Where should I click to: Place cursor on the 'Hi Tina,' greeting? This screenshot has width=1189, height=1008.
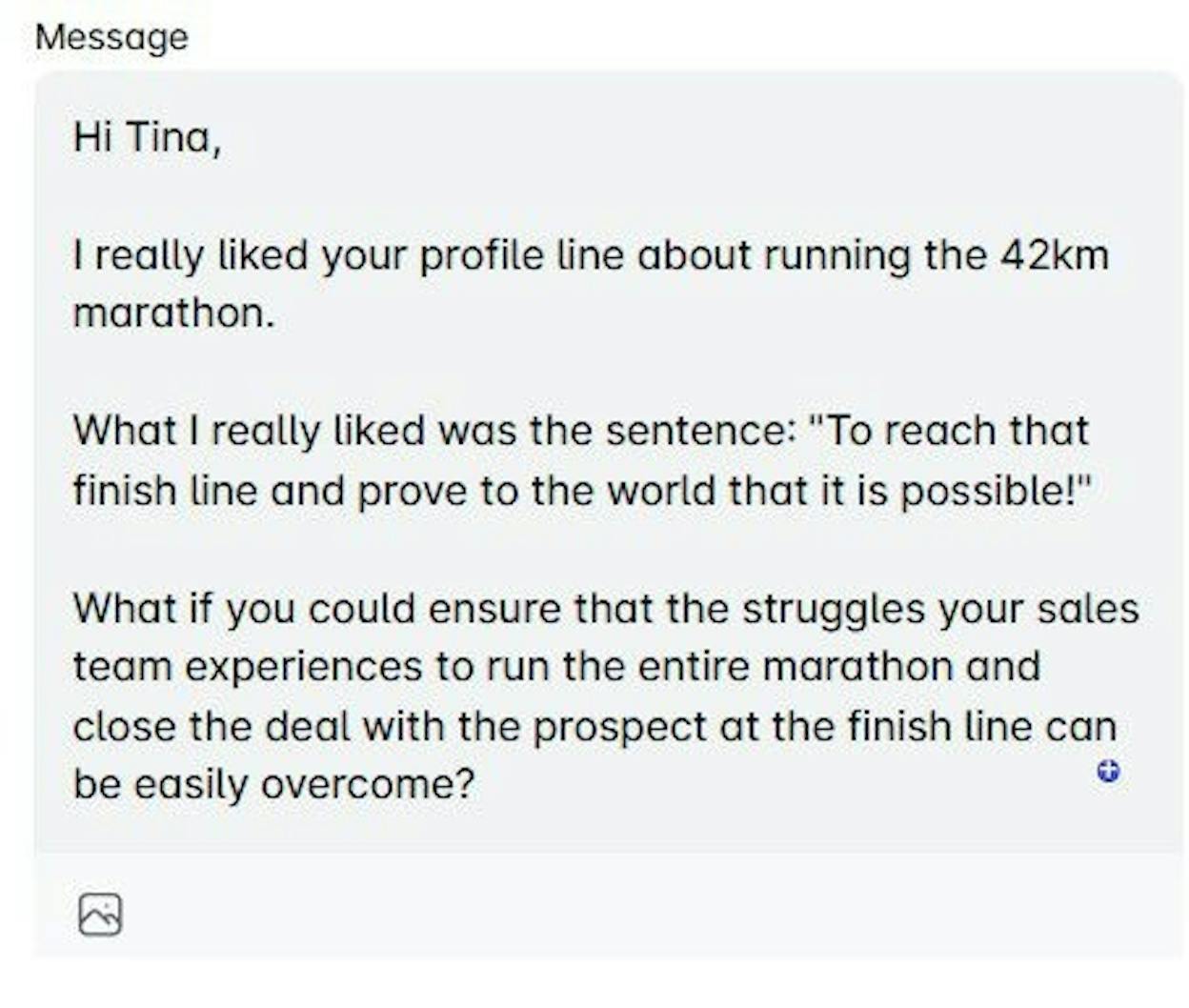coord(148,138)
